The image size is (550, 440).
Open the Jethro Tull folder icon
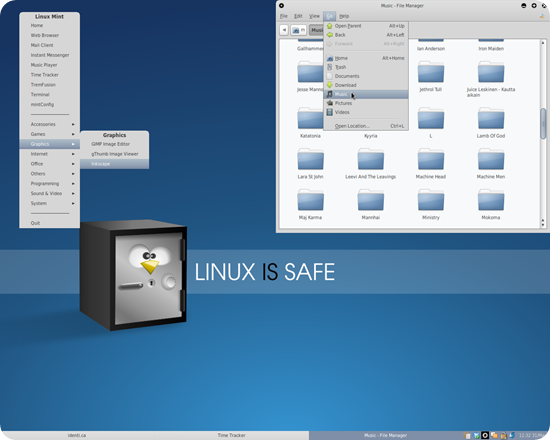431,72
